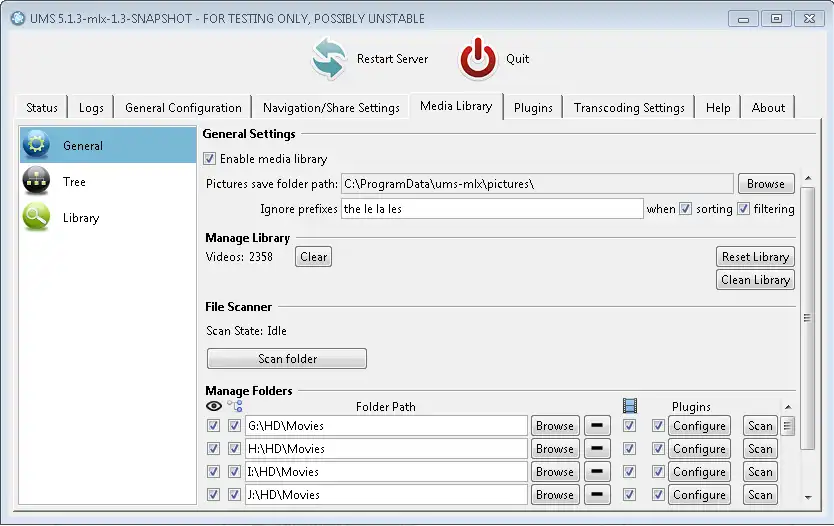Click Scan for I:\HD\Movies row
The width and height of the screenshot is (834, 526).
(x=760, y=471)
